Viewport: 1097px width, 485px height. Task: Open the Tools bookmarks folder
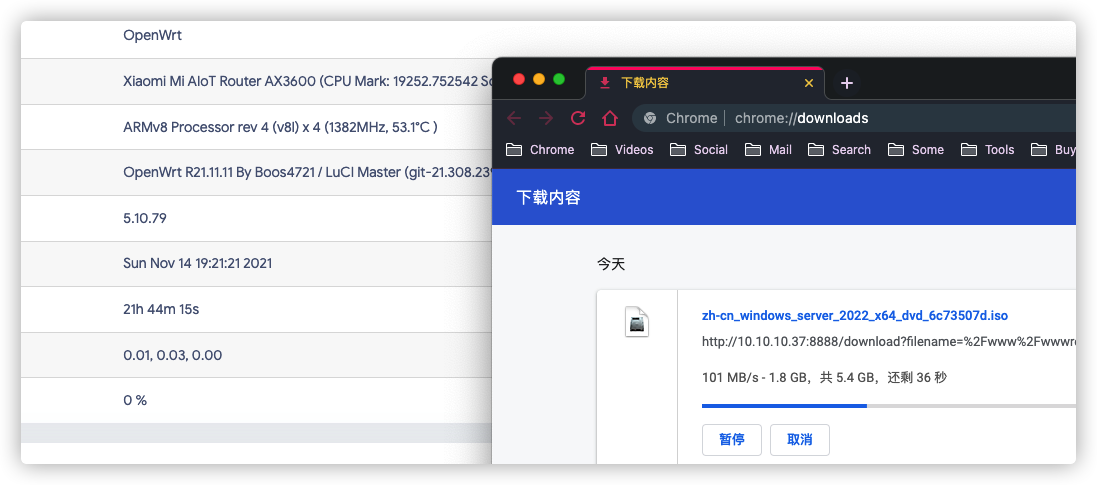(987, 150)
